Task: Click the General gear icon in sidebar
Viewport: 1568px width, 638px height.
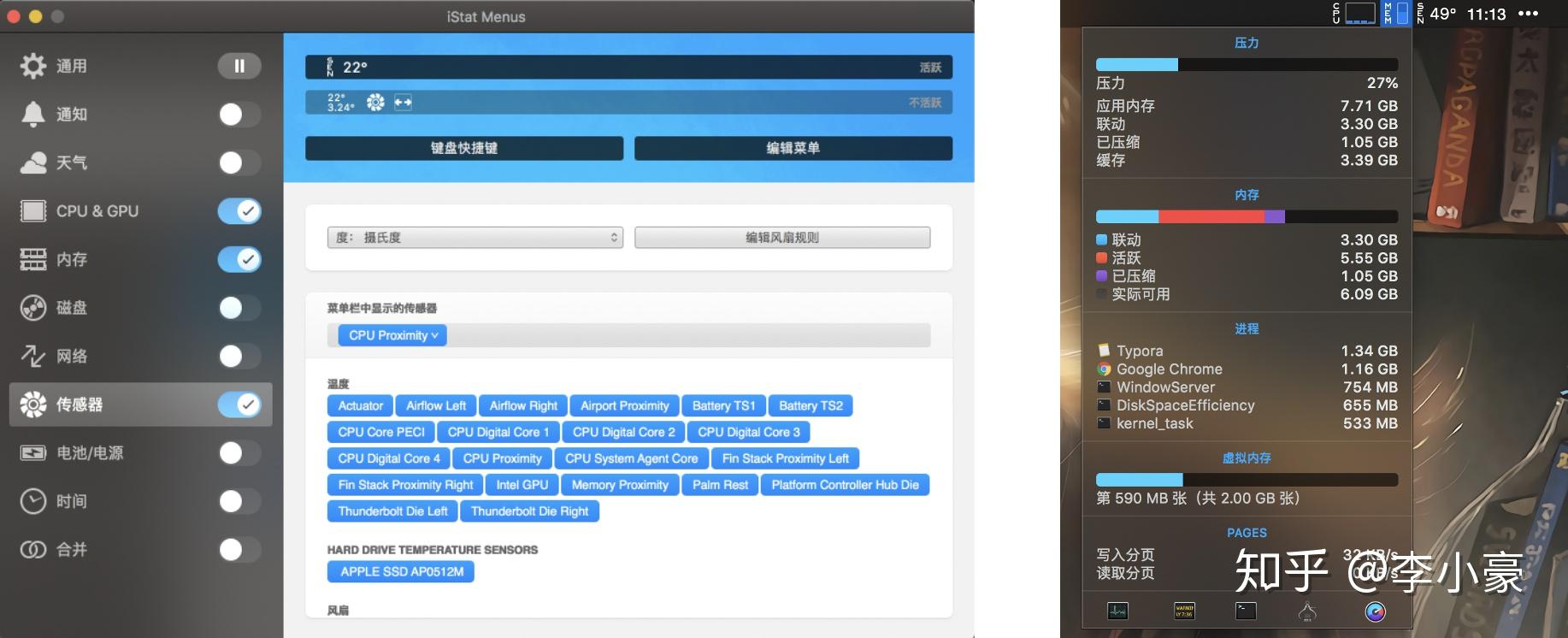Action: 33,66
